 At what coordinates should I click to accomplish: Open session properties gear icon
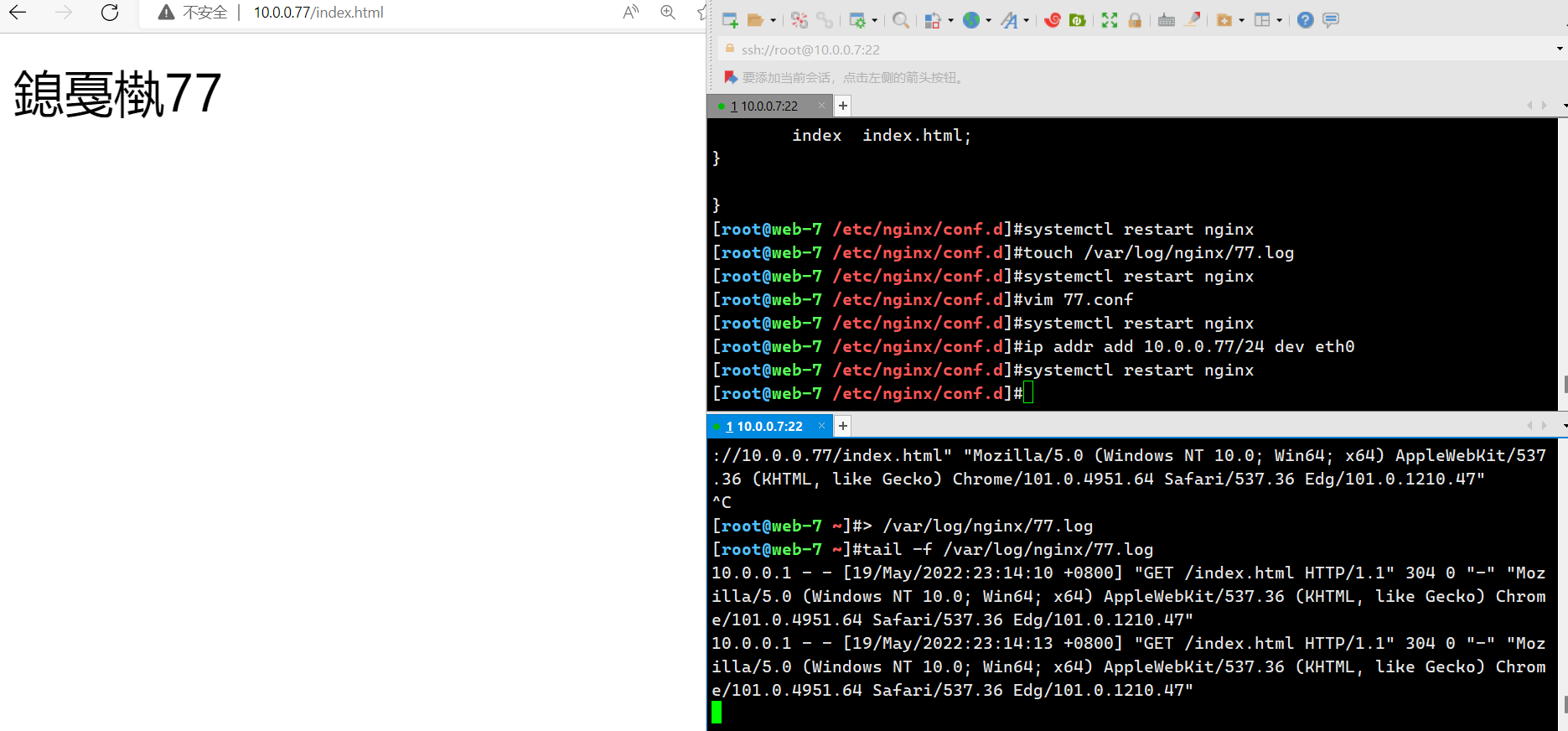(x=857, y=20)
